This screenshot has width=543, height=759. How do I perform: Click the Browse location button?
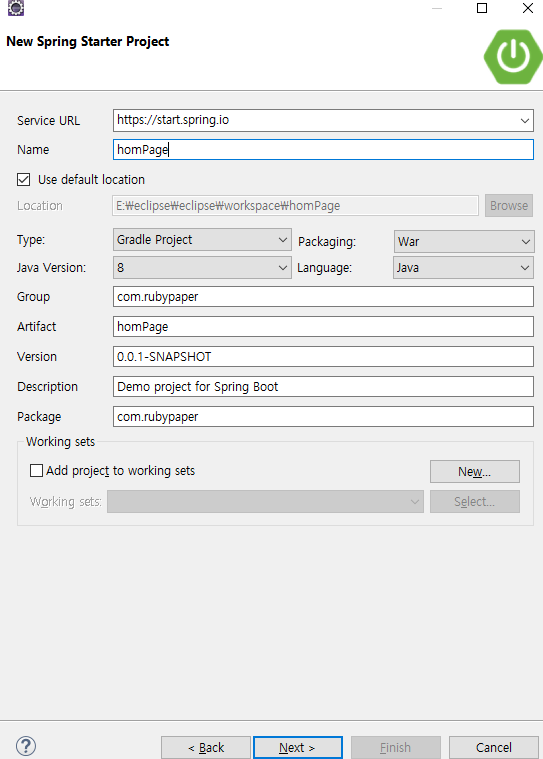(509, 206)
